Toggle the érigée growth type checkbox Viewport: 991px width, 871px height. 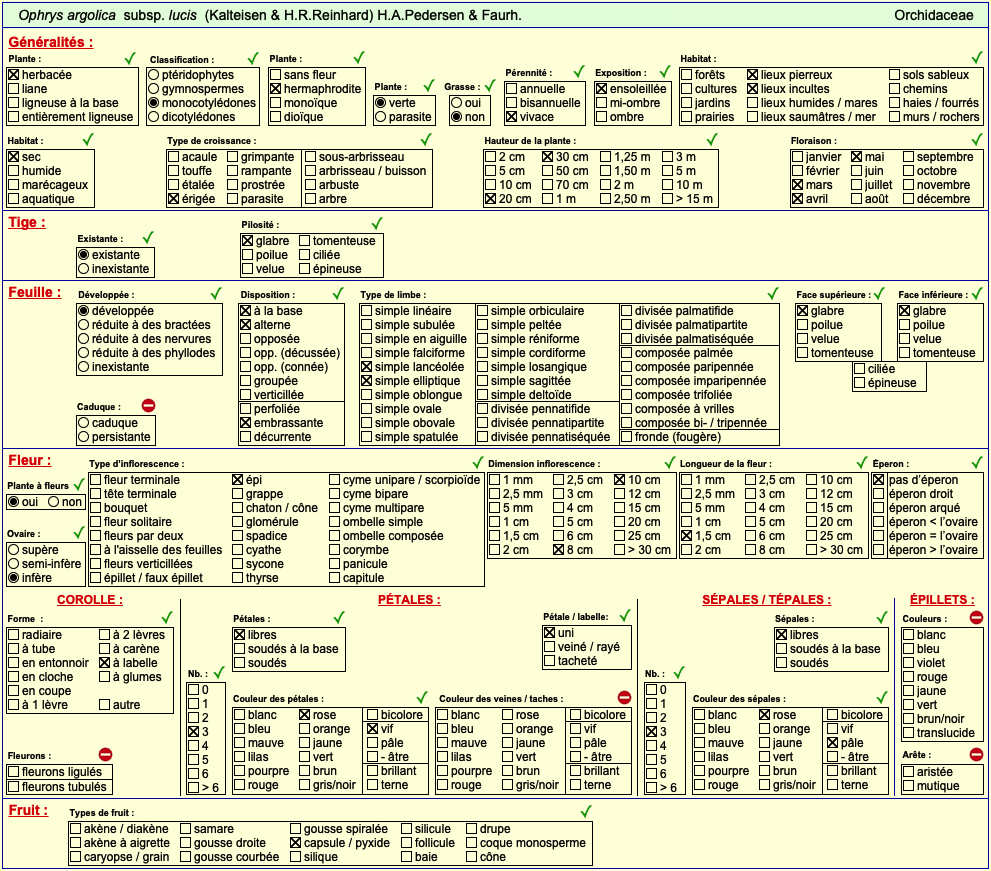[174, 199]
